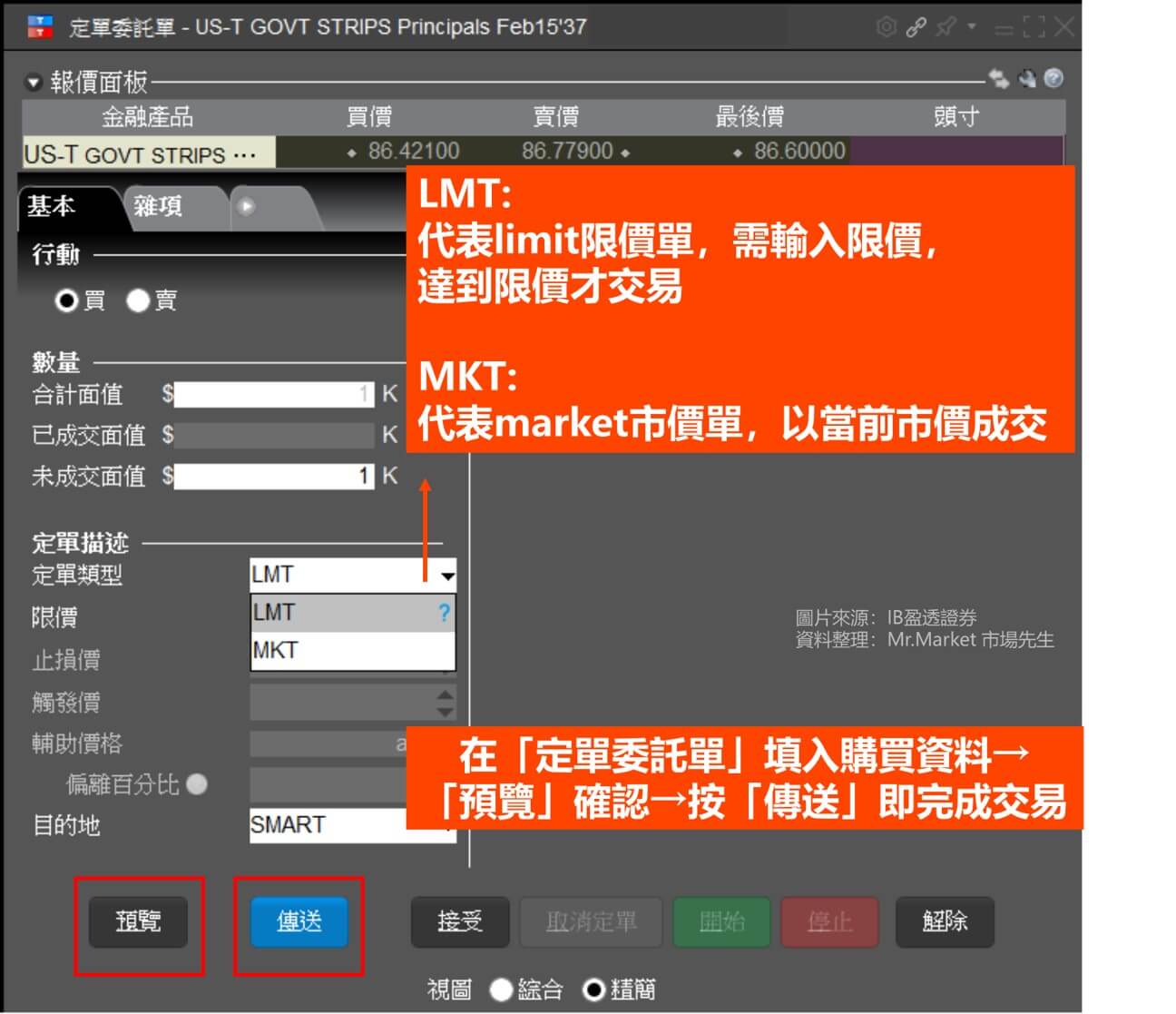The height and width of the screenshot is (1014, 1176).
Task: Click last price 86.60000
Action: click(x=799, y=151)
